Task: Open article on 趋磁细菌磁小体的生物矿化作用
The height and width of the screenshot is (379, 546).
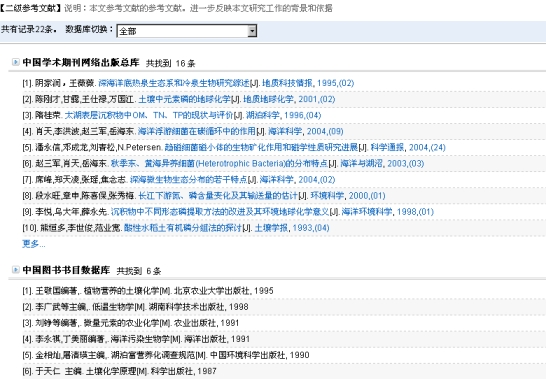Action: coord(261,147)
